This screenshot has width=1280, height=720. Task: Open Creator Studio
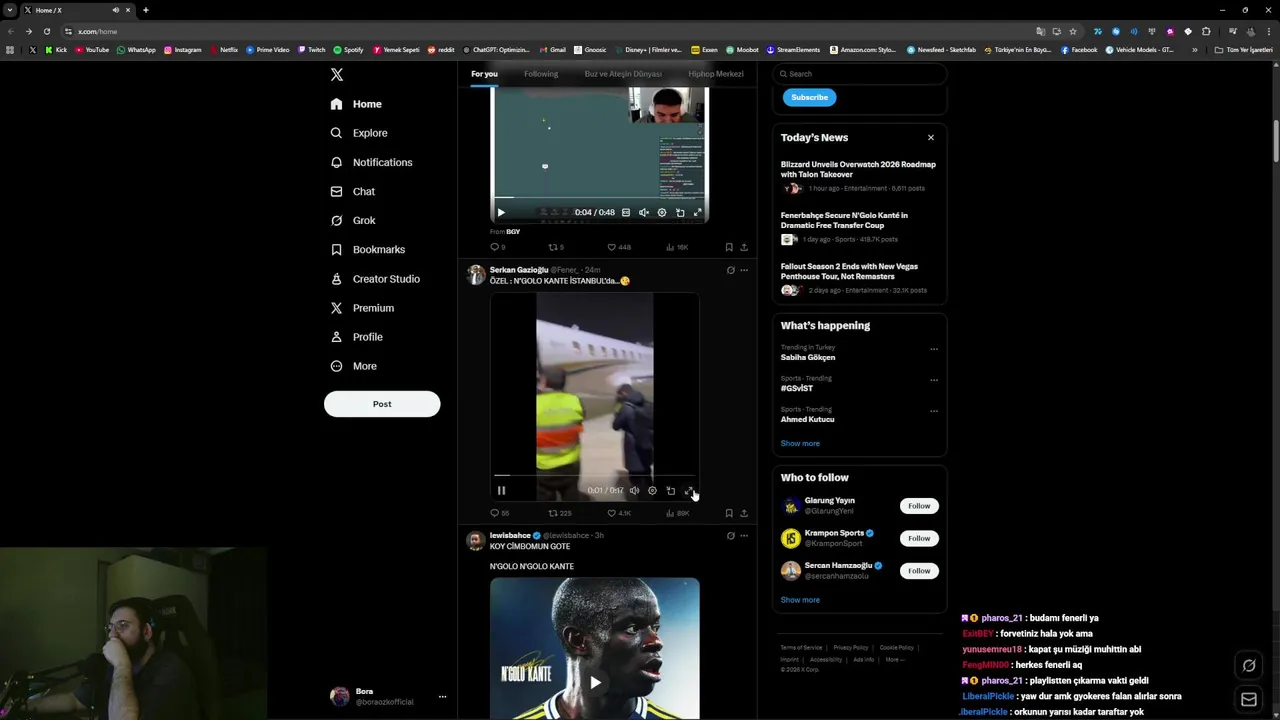point(374,279)
